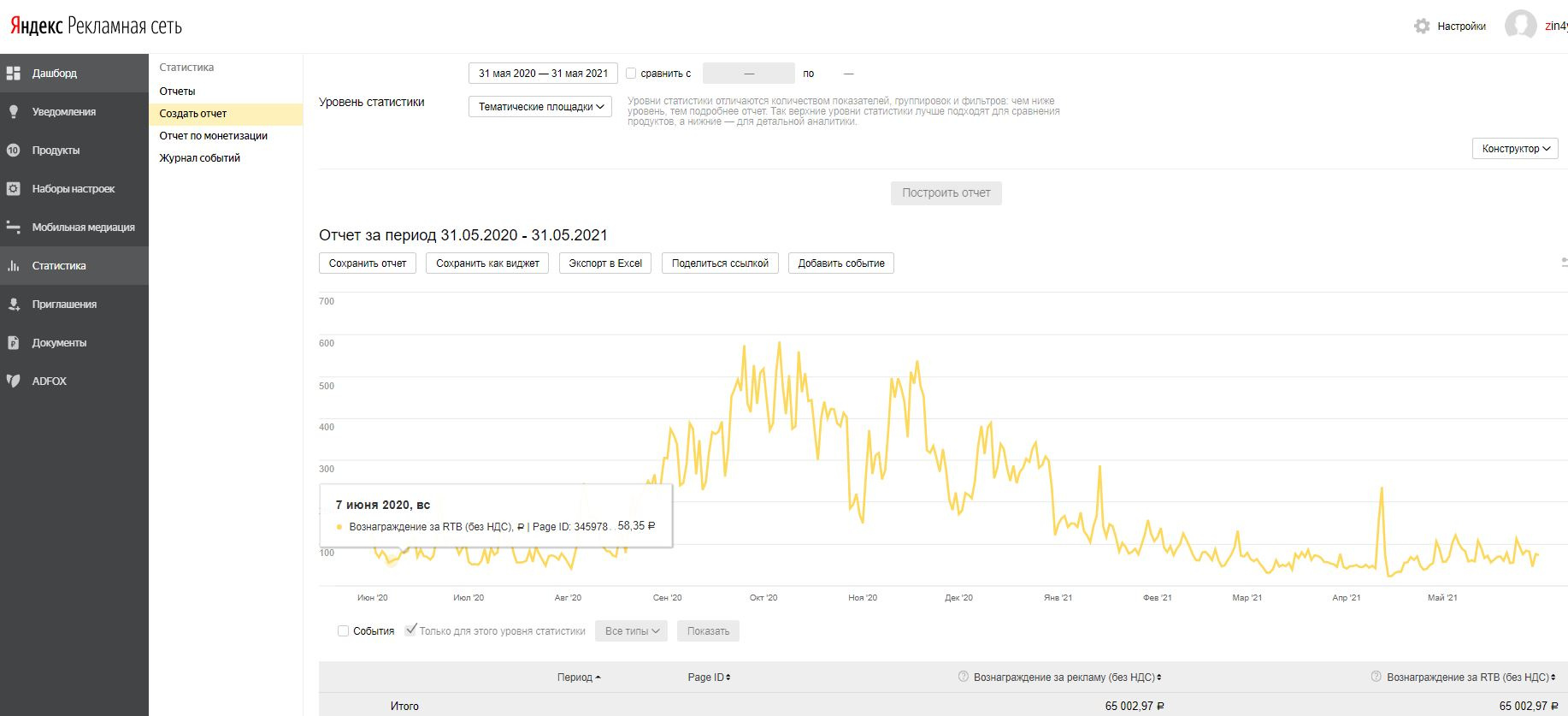Image resolution: width=1568 pixels, height=716 pixels.
Task: Enable the 'сравнить с' checkbox
Action: pyautogui.click(x=631, y=74)
